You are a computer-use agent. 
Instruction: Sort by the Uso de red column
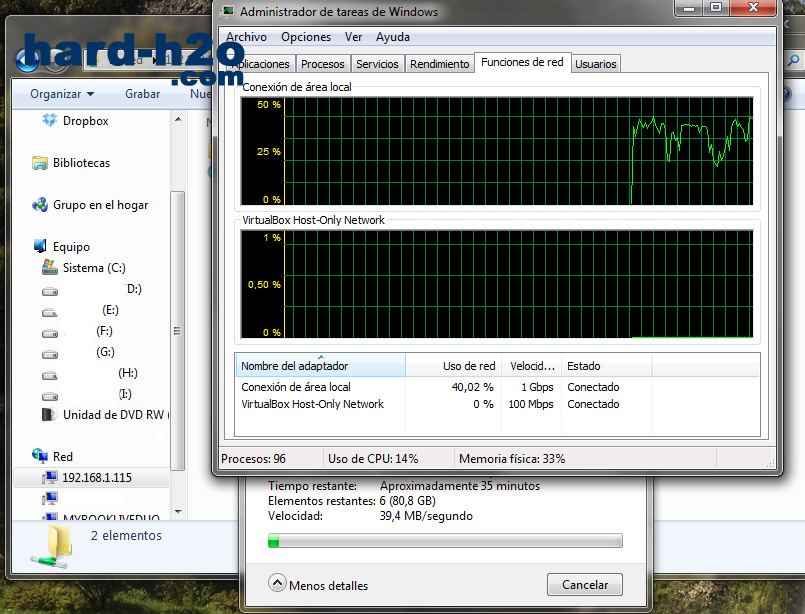pyautogui.click(x=453, y=366)
